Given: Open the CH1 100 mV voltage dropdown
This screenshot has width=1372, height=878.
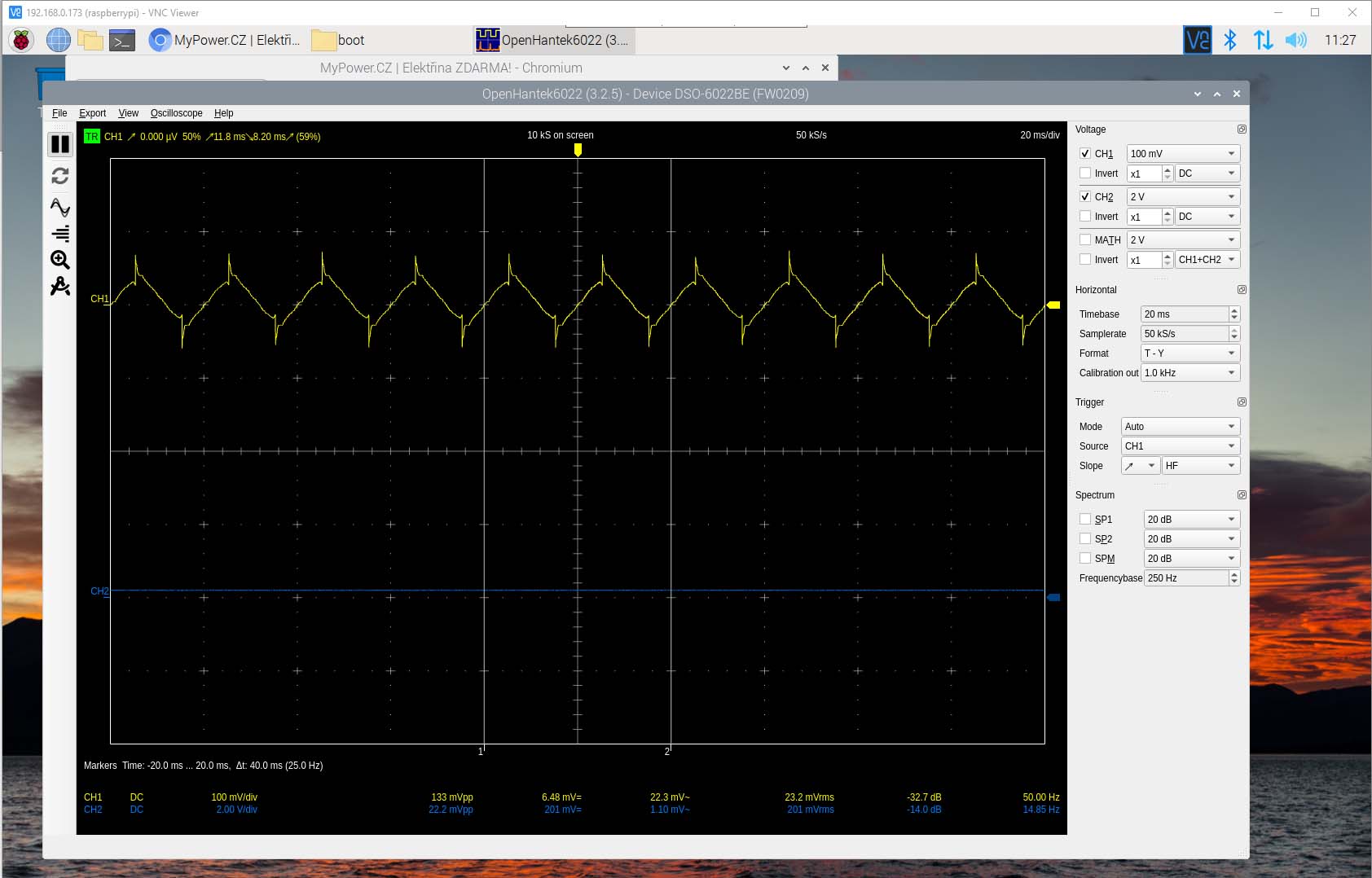Looking at the screenshot, I should pyautogui.click(x=1182, y=153).
